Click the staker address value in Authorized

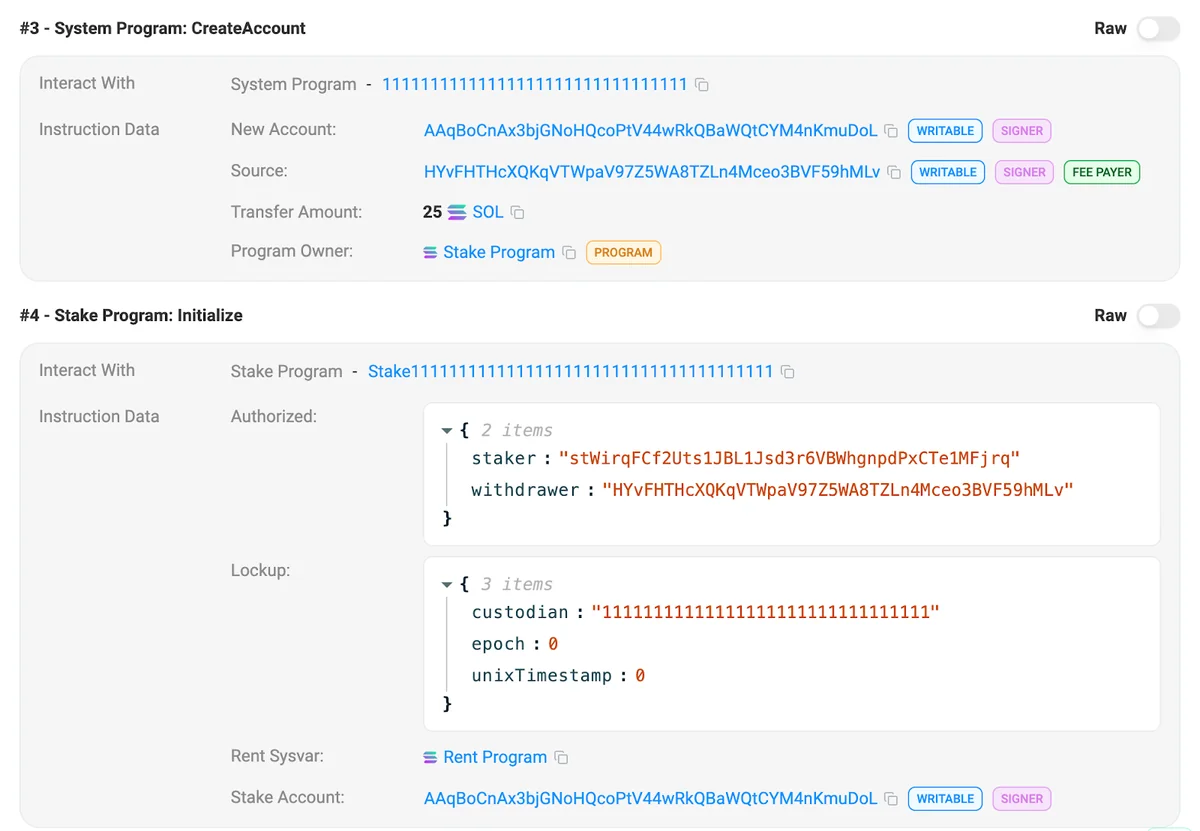click(788, 458)
